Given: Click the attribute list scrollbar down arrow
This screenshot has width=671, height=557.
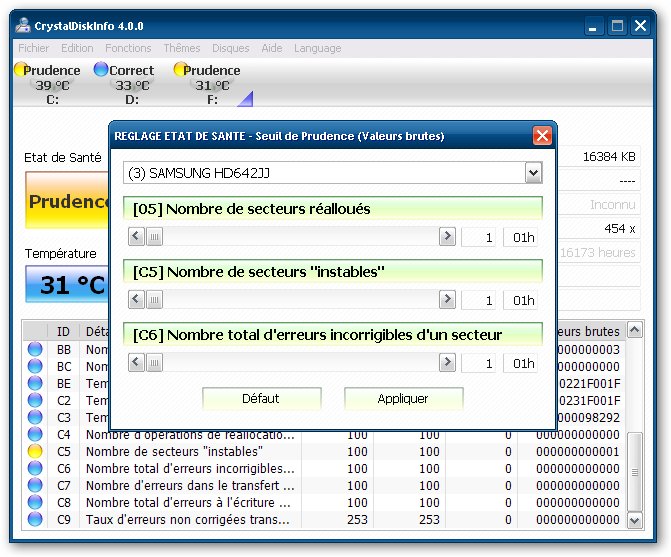Looking at the screenshot, I should [x=634, y=520].
